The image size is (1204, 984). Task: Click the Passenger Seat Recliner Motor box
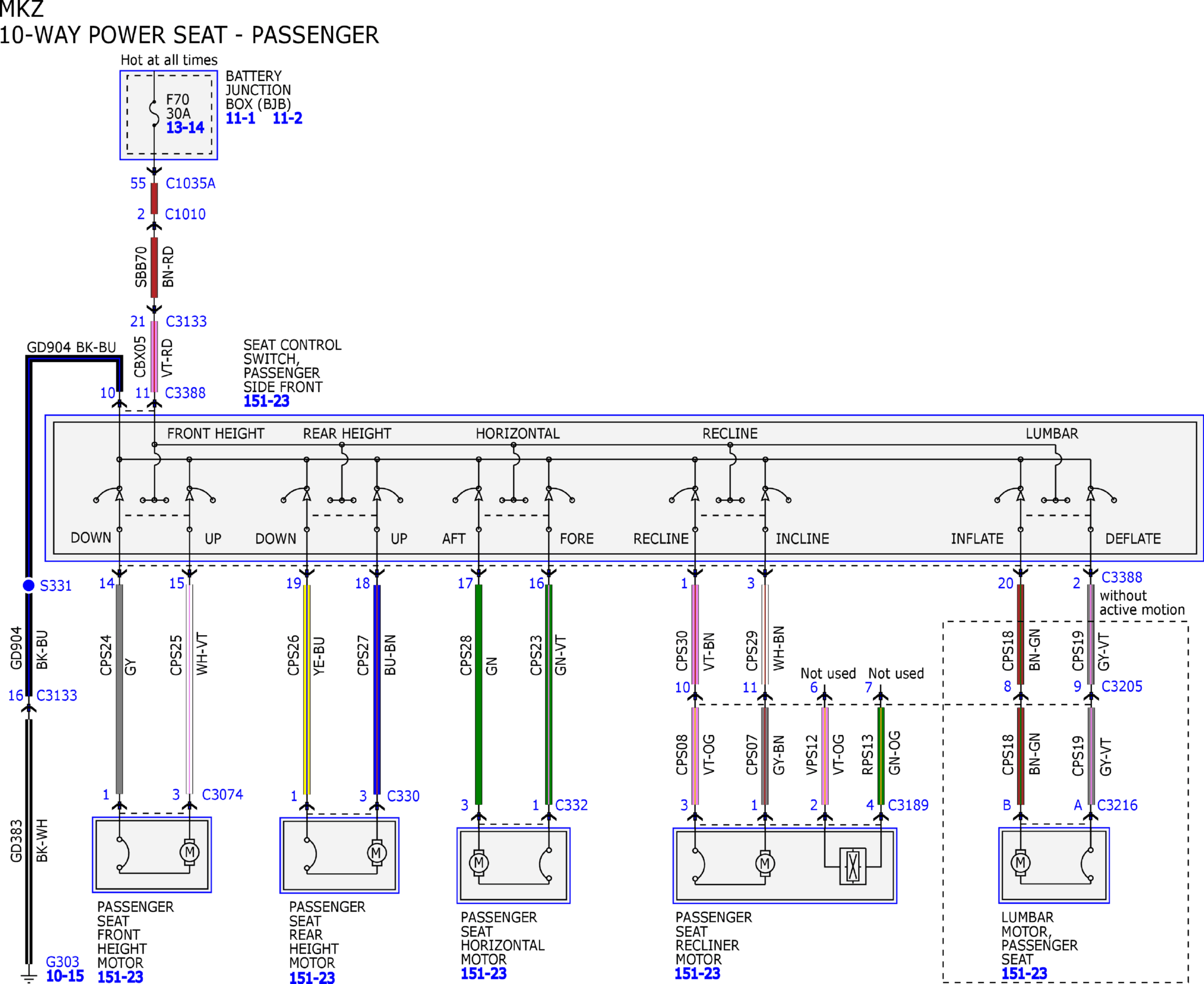click(x=785, y=866)
